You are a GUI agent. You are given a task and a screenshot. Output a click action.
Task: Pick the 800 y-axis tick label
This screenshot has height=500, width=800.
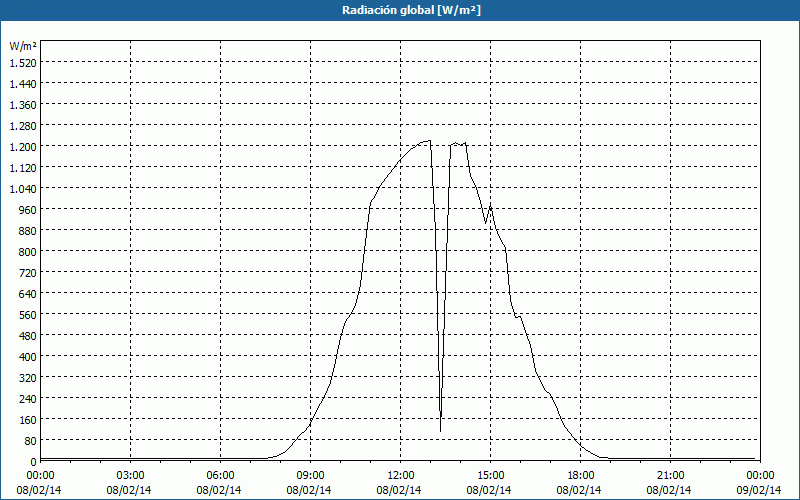pos(29,252)
